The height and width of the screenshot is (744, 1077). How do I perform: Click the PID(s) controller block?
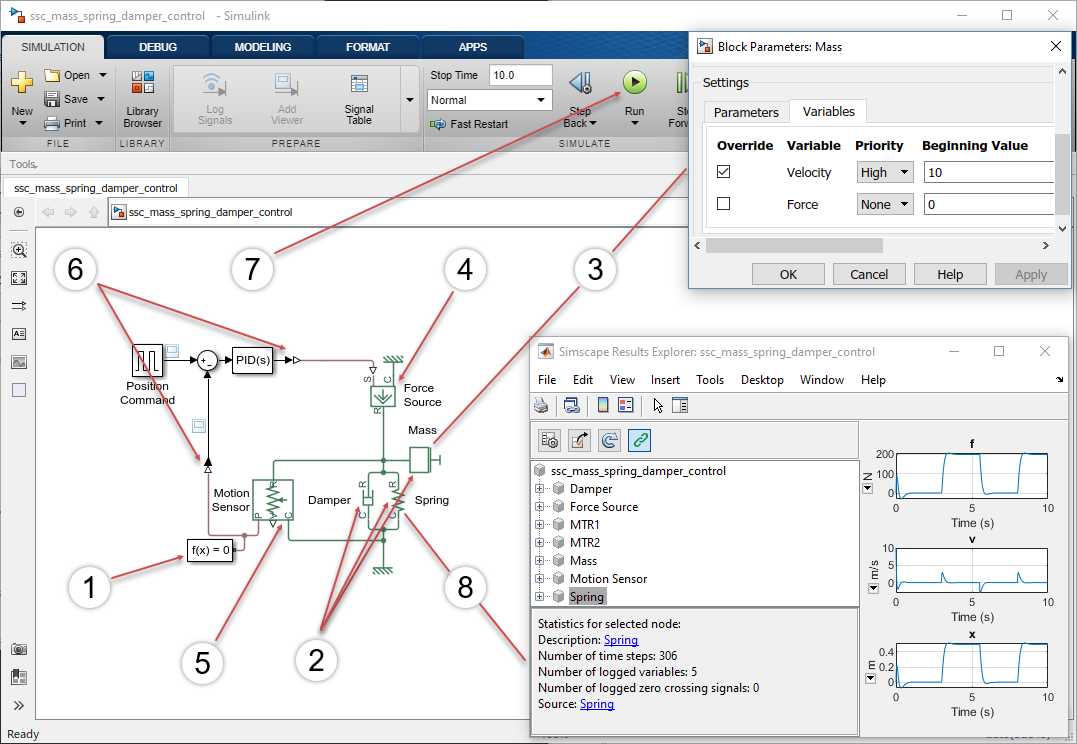[252, 360]
